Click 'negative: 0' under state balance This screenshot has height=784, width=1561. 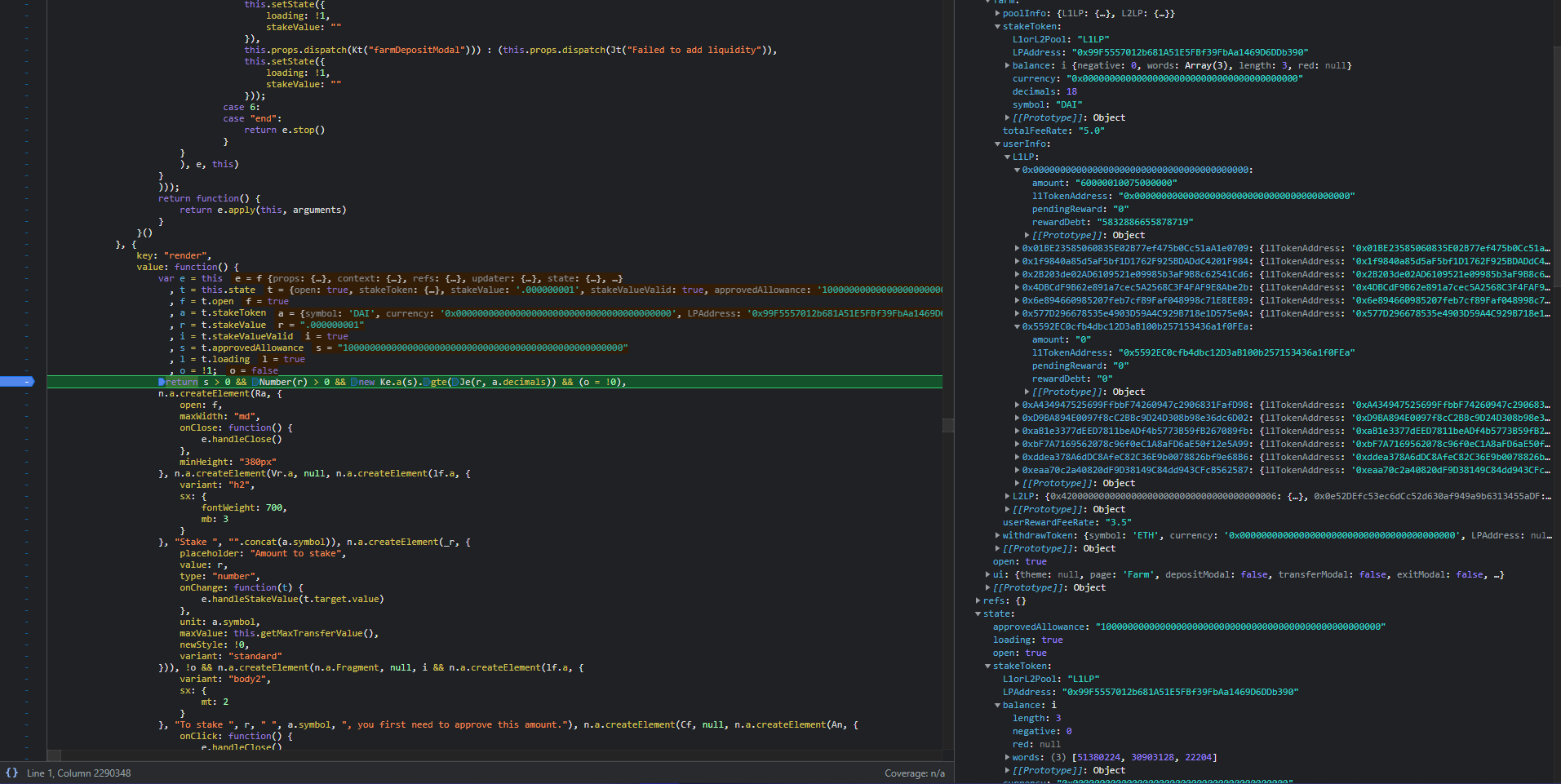coord(1042,731)
